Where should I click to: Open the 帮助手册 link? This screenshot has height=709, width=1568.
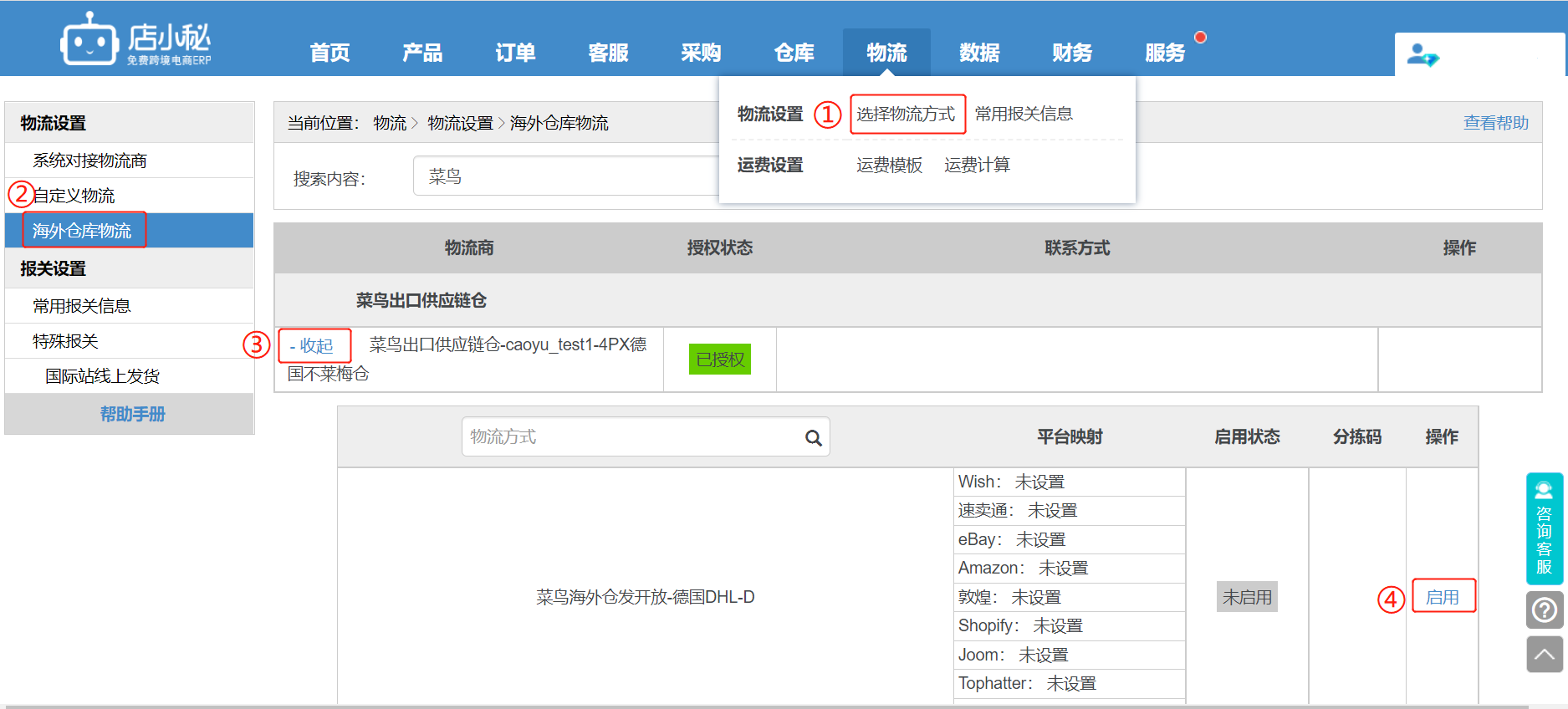tap(133, 414)
